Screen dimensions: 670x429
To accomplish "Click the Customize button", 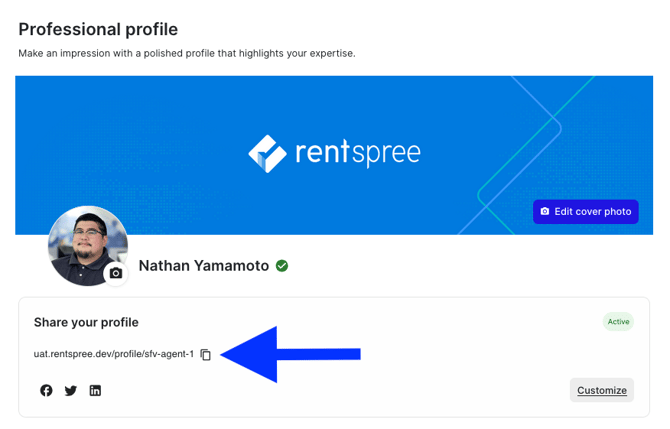I will [602, 390].
